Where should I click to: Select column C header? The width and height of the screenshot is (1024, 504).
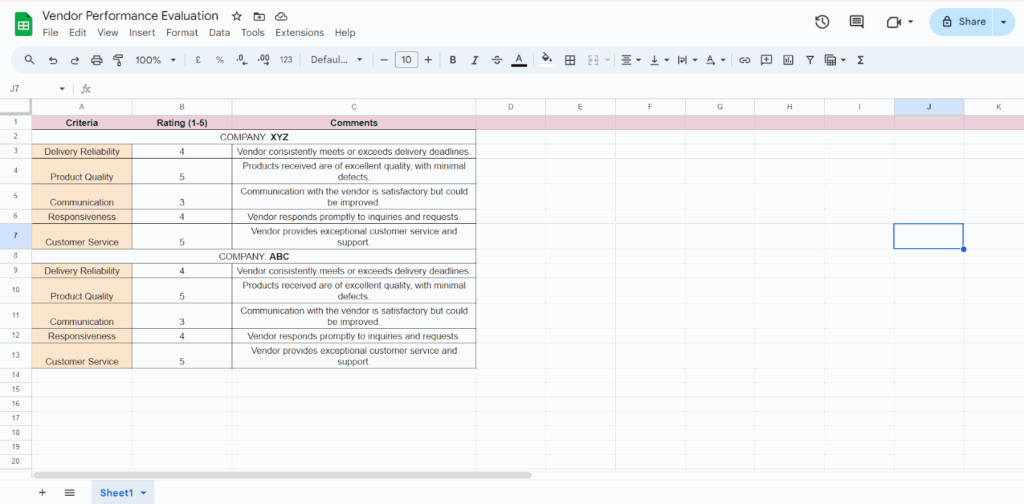tap(354, 106)
